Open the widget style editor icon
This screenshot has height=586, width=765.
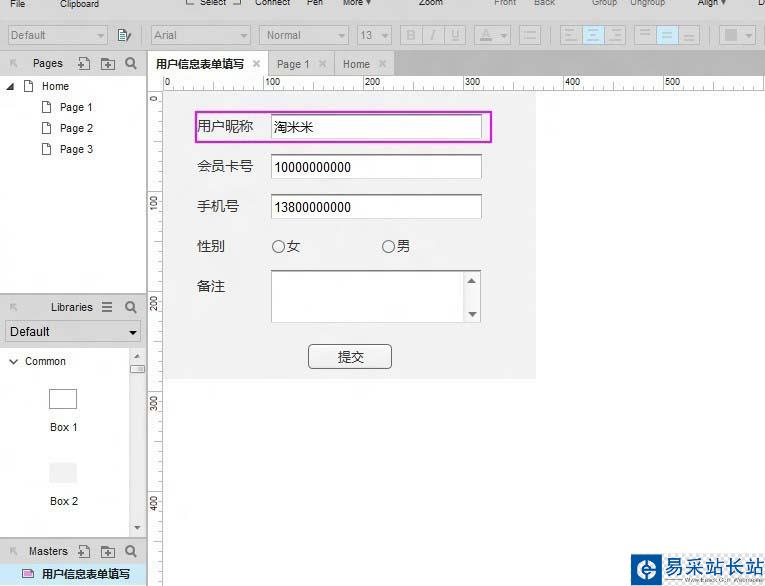pos(124,35)
